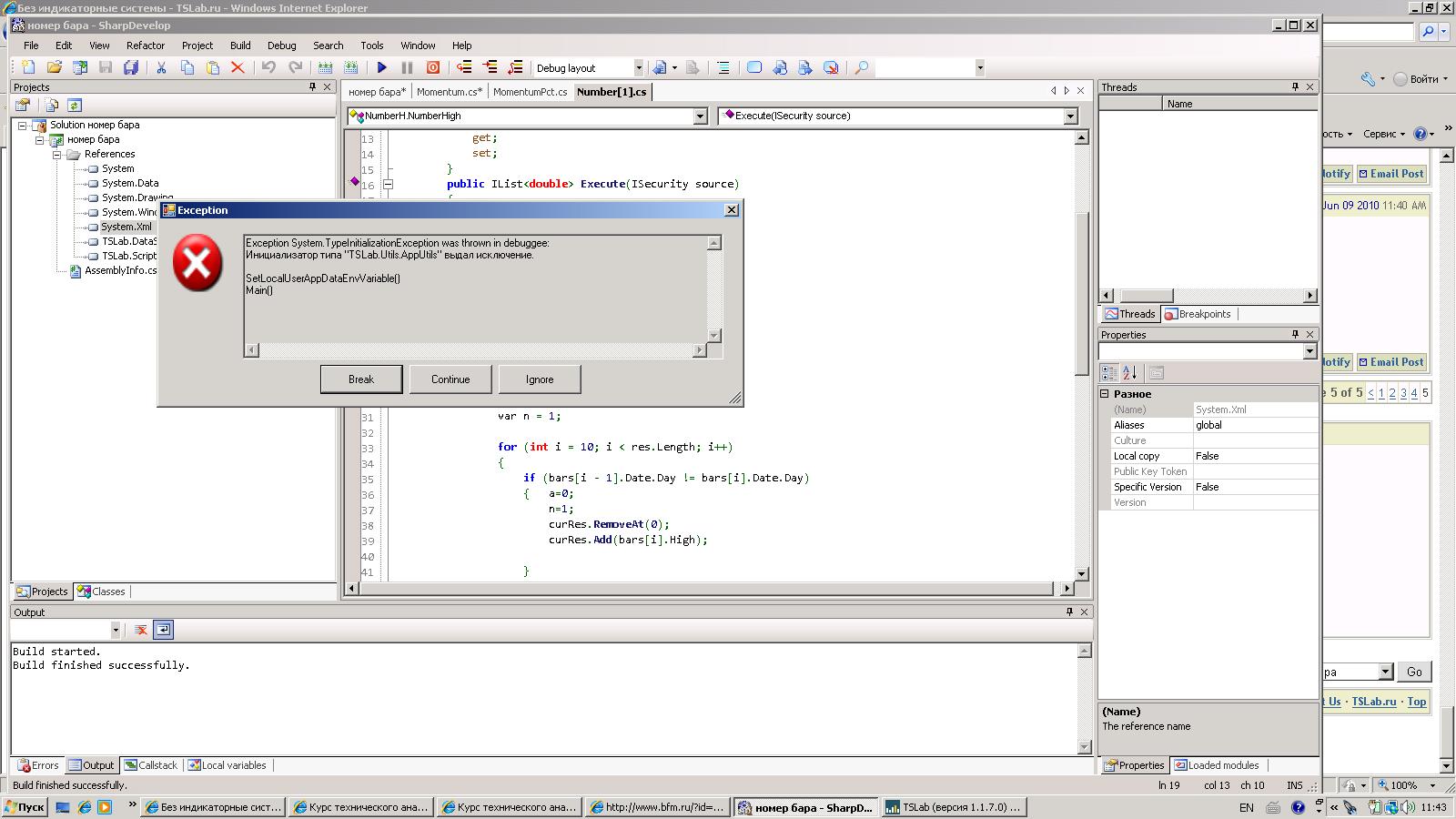The image size is (1456, 819).
Task: Open the NumberH.NumberHigh class dropdown
Action: [x=700, y=116]
